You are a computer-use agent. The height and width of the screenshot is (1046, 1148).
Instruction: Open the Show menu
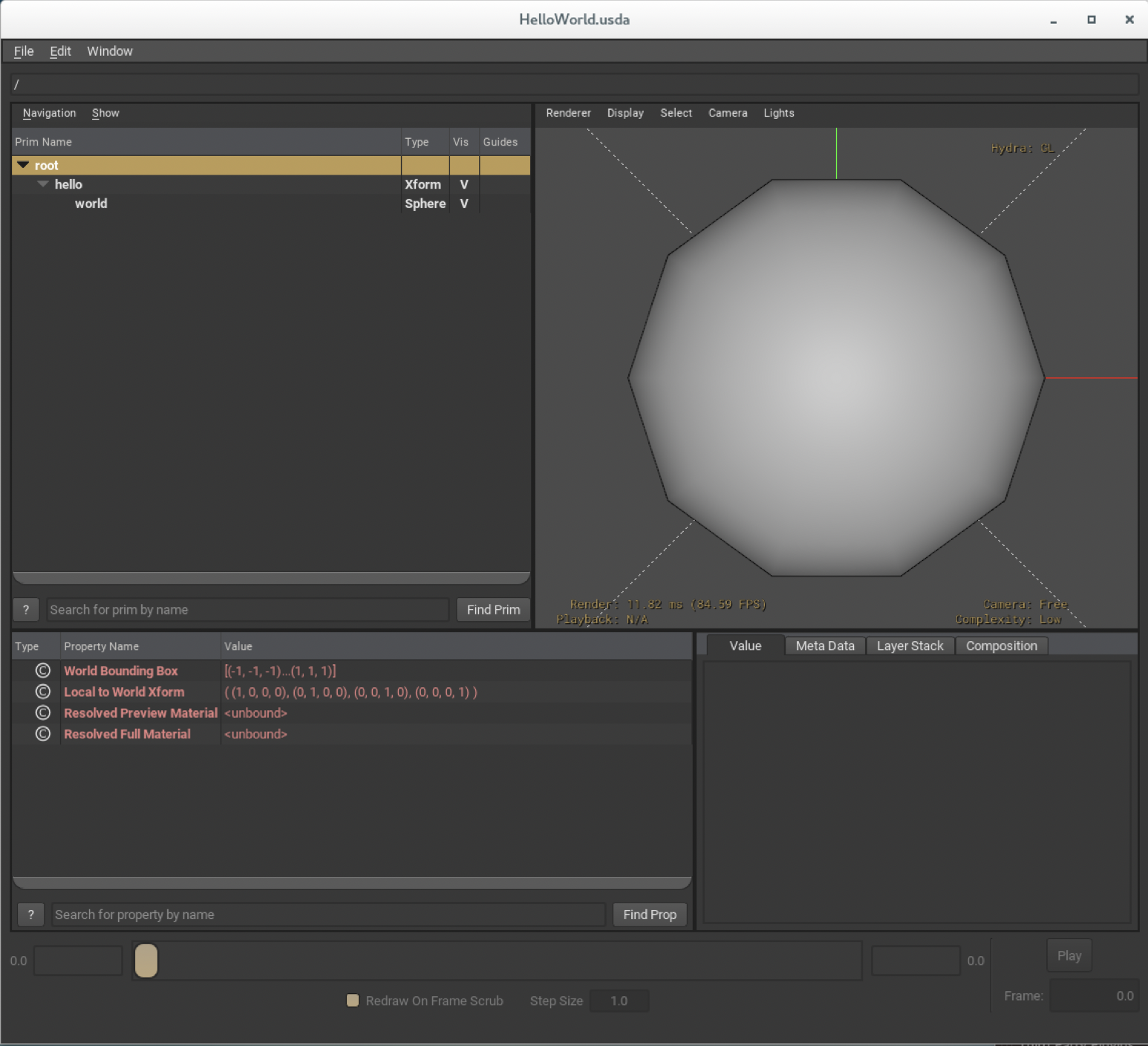tap(105, 113)
